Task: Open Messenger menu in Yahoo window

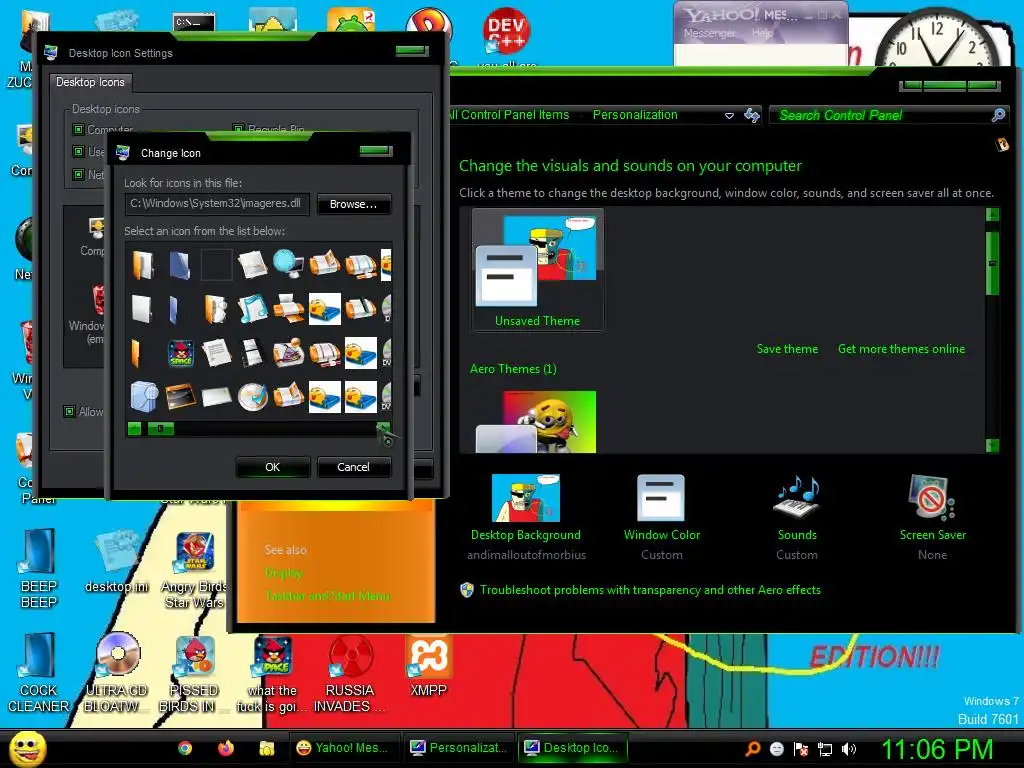Action: [709, 33]
